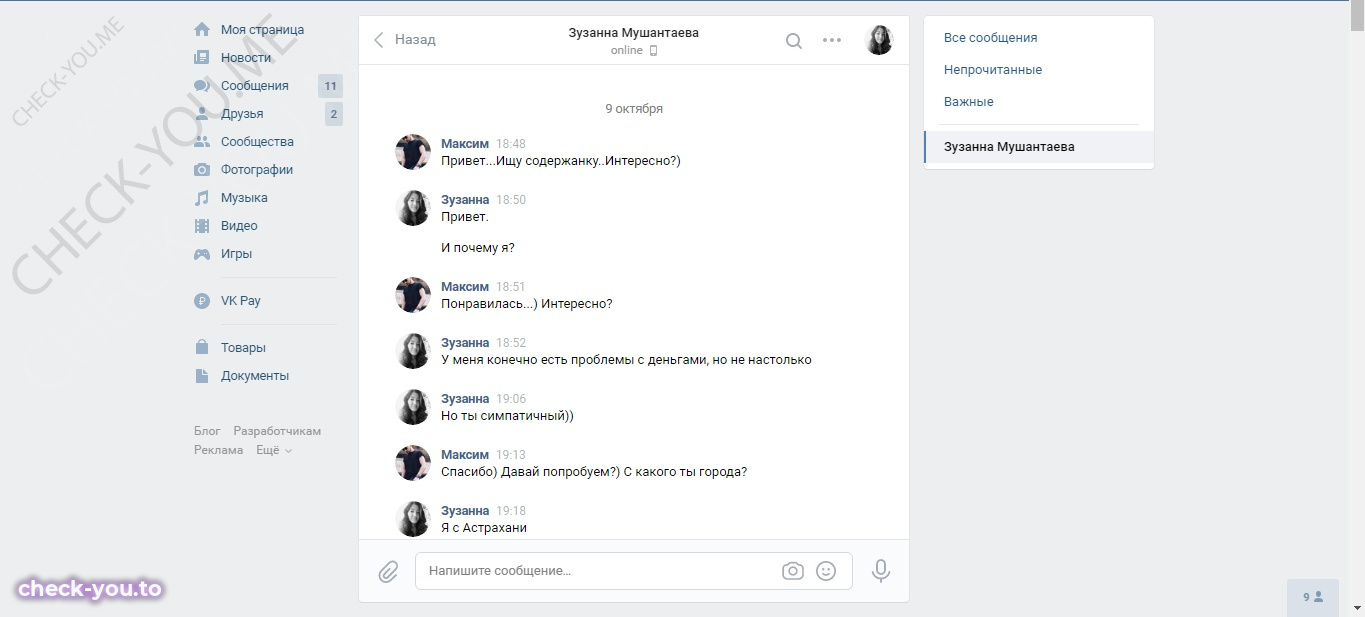This screenshot has height=617, width=1365.
Task: Attach a file with the paperclip icon
Action: (388, 572)
